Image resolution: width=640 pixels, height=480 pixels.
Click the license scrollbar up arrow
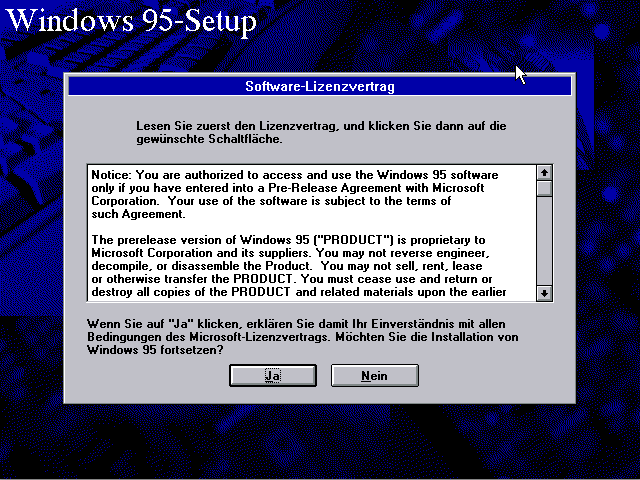[x=544, y=173]
